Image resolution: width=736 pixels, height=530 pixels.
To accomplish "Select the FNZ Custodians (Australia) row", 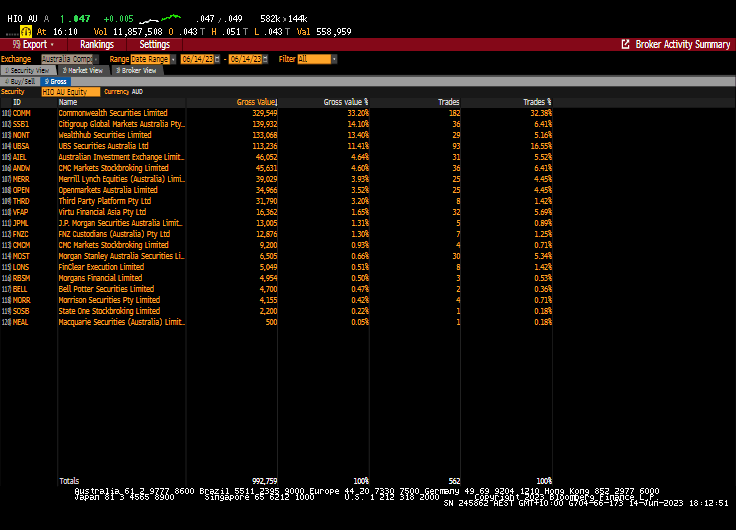I will pos(276,234).
